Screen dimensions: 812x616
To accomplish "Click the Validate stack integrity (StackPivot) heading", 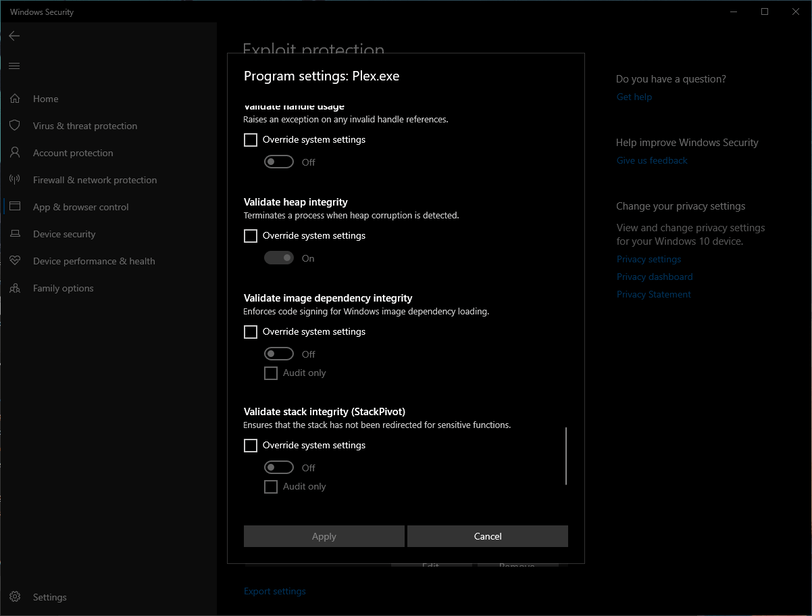I will [x=324, y=412].
